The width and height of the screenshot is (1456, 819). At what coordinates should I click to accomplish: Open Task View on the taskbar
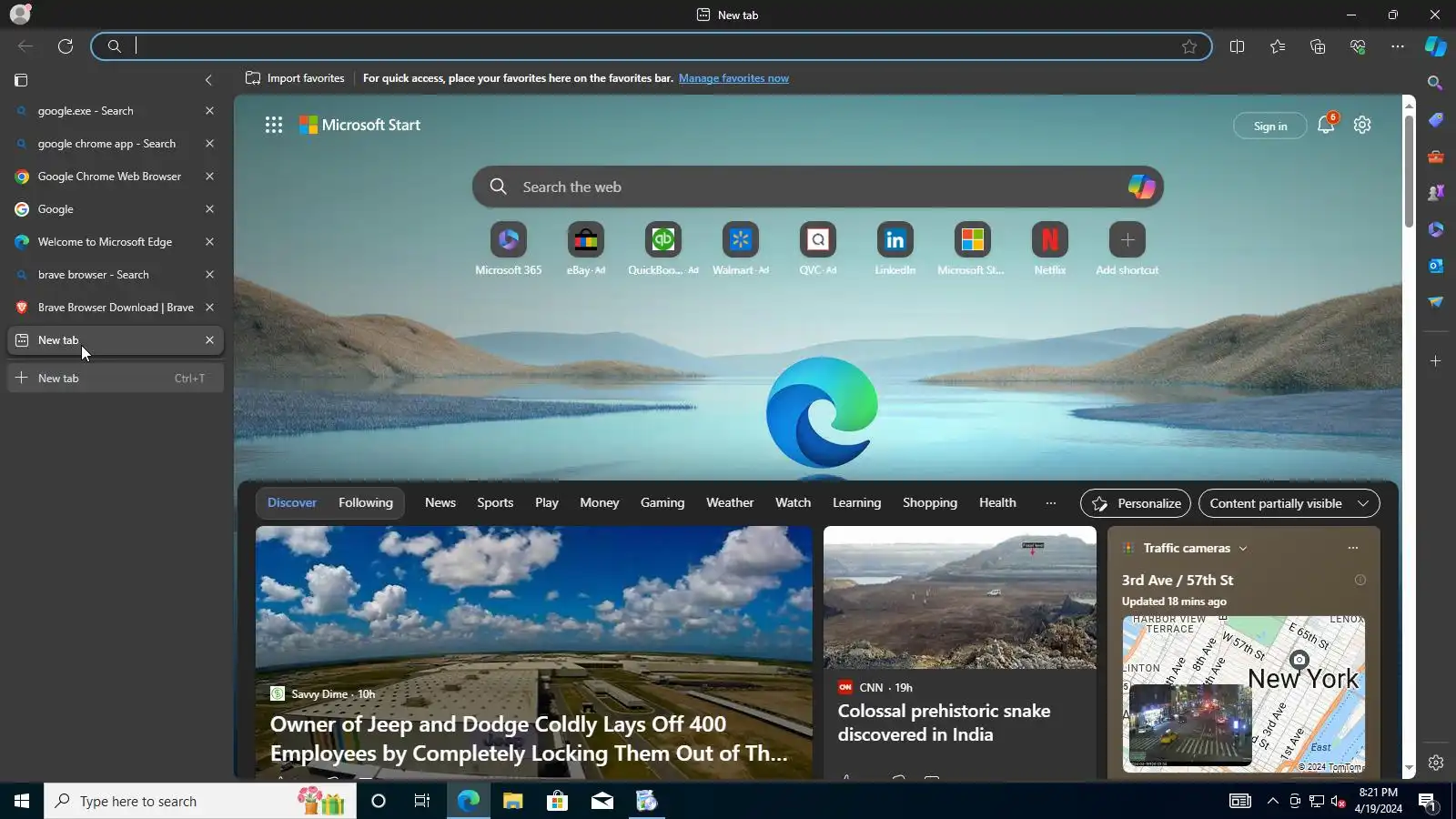pyautogui.click(x=422, y=801)
